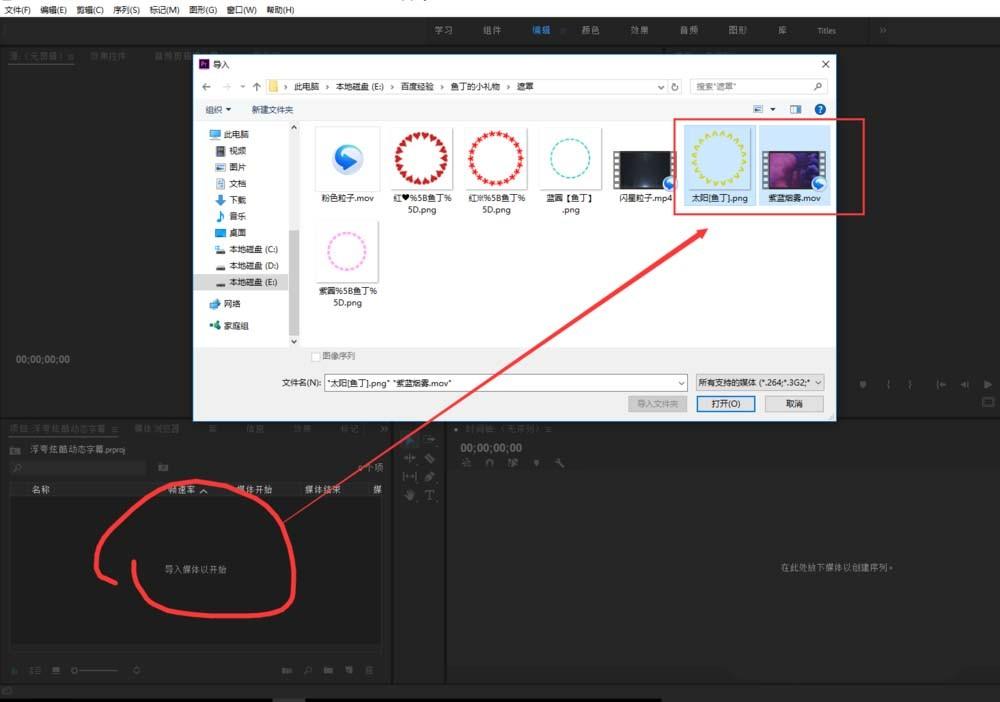Switch to the 颜色 workspace tab
Image resolution: width=1000 pixels, height=702 pixels.
click(590, 30)
